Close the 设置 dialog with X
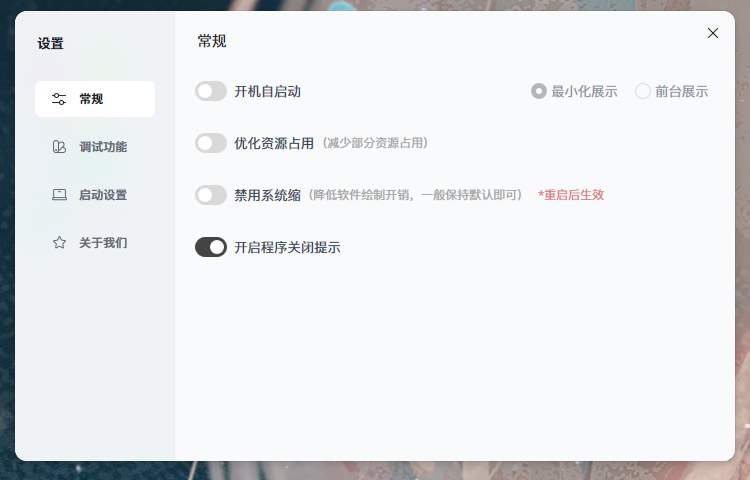The width and height of the screenshot is (750, 480). (713, 33)
